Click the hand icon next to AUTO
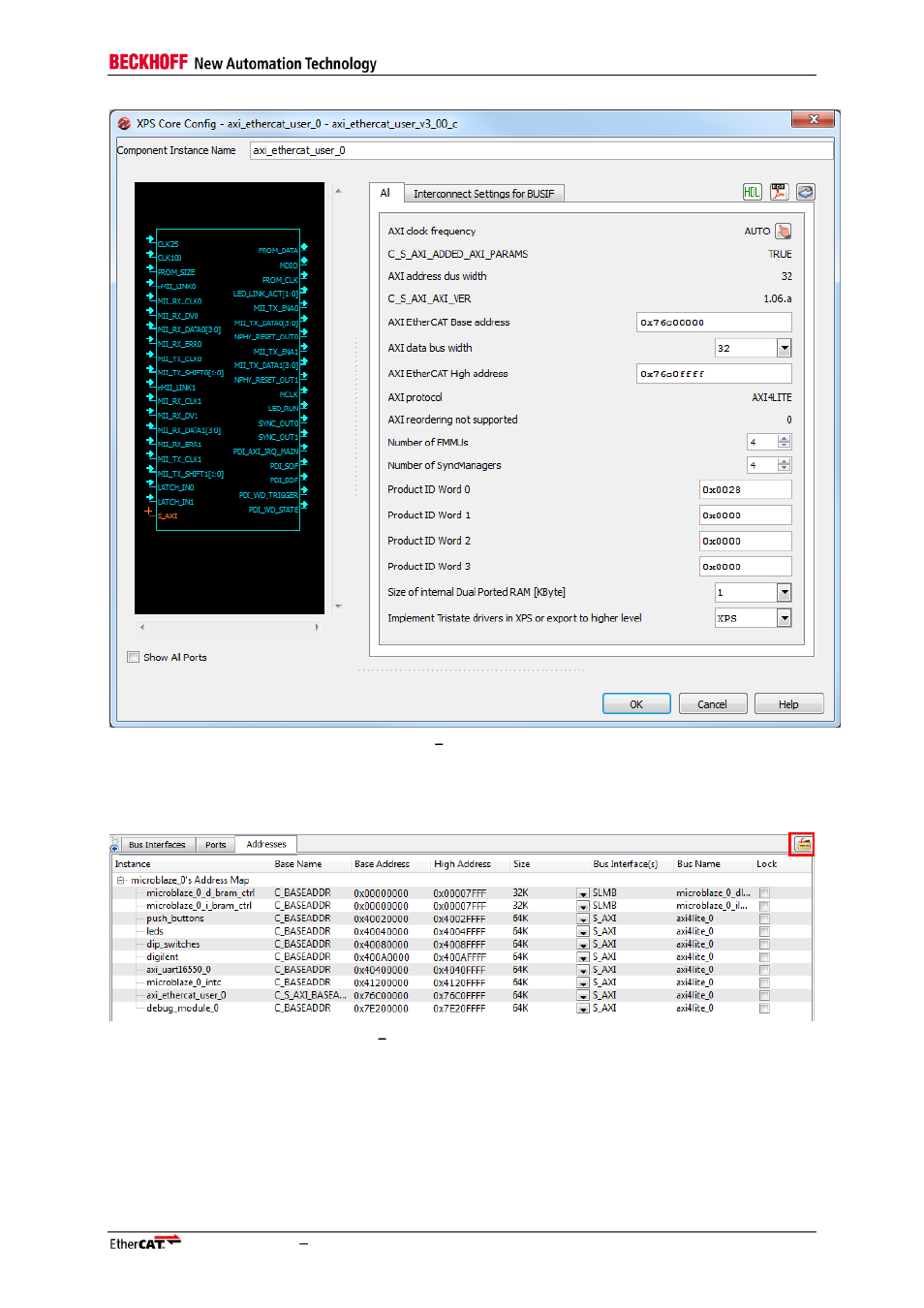Image resolution: width=924 pixels, height=1308 pixels. click(x=784, y=231)
